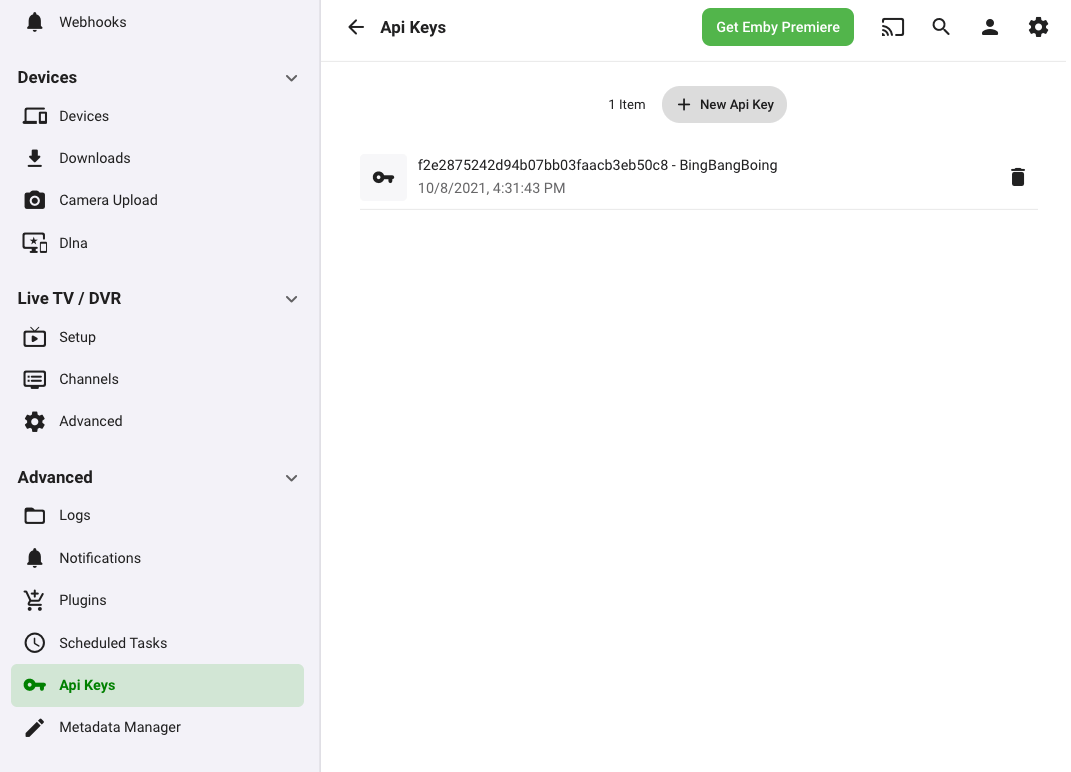Viewport: 1071px width, 772px height.
Task: Click the key icon of the API key entry
Action: 383,177
